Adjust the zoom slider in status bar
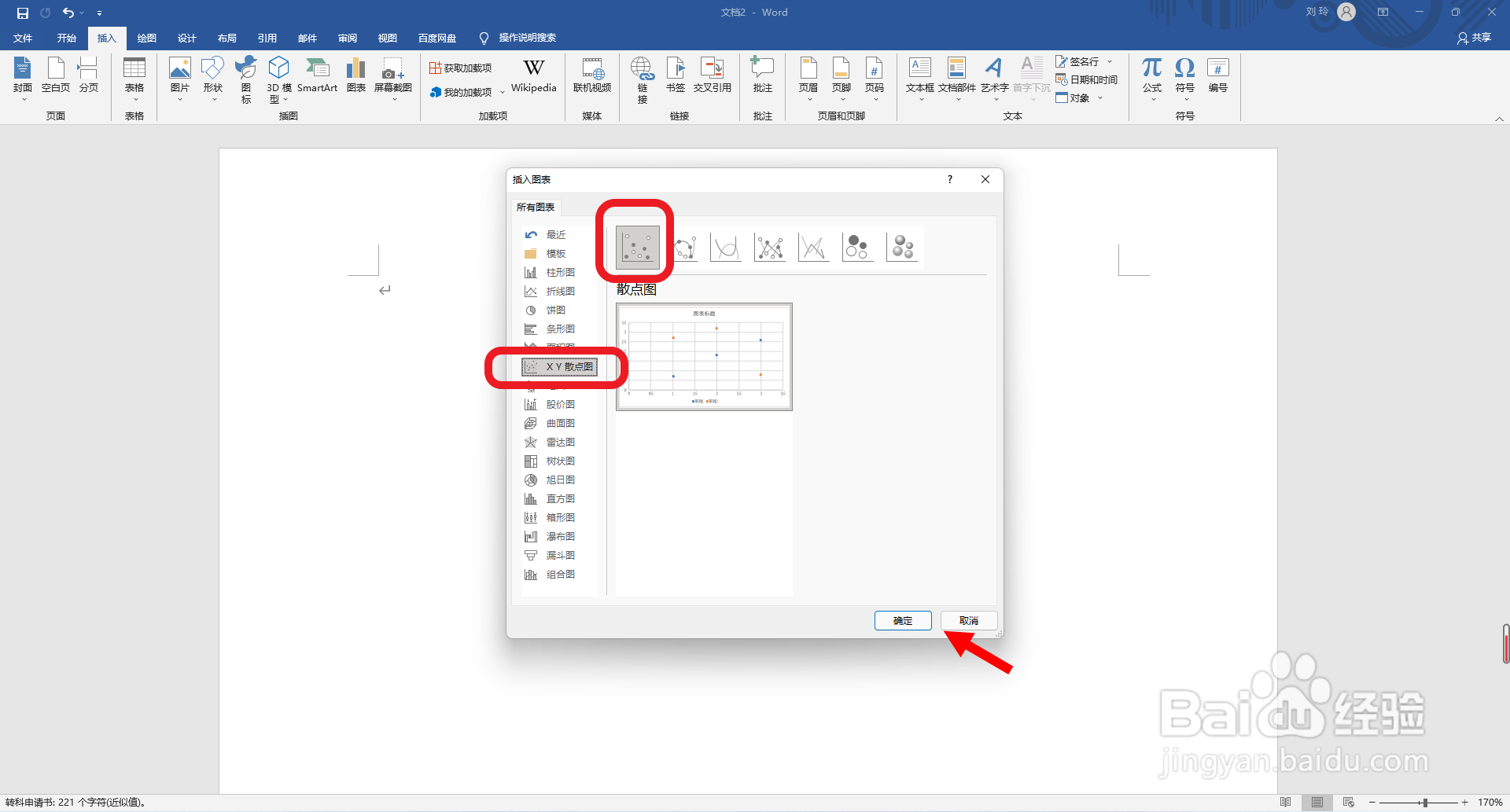 click(x=1424, y=803)
